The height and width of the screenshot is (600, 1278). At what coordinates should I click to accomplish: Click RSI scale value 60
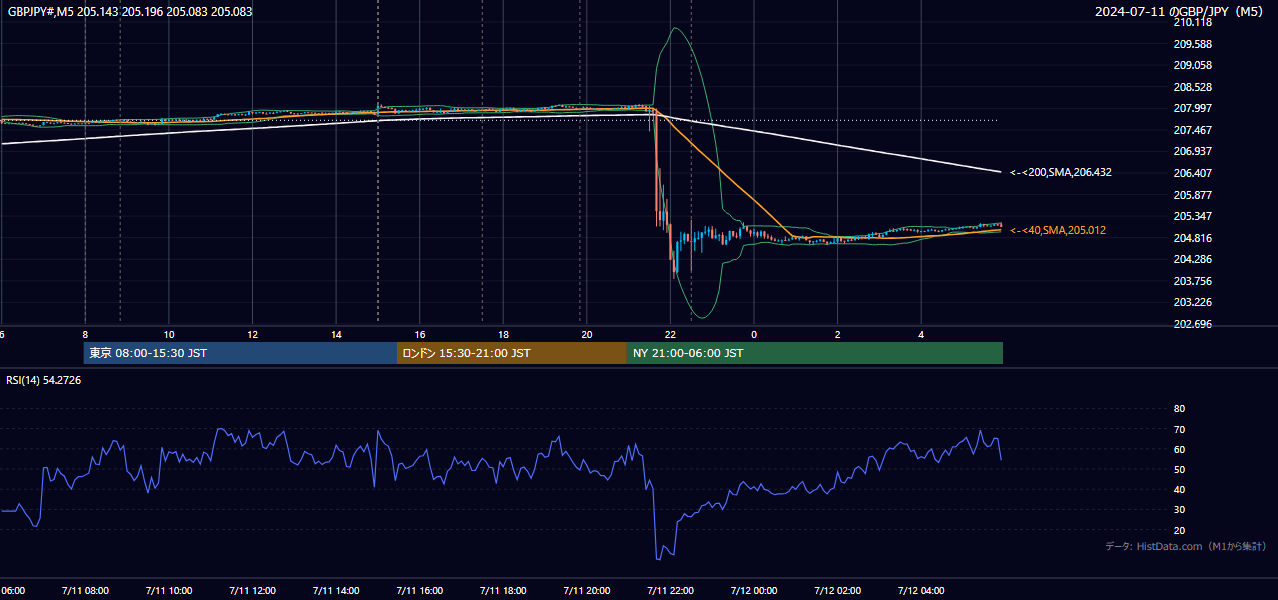point(1179,449)
